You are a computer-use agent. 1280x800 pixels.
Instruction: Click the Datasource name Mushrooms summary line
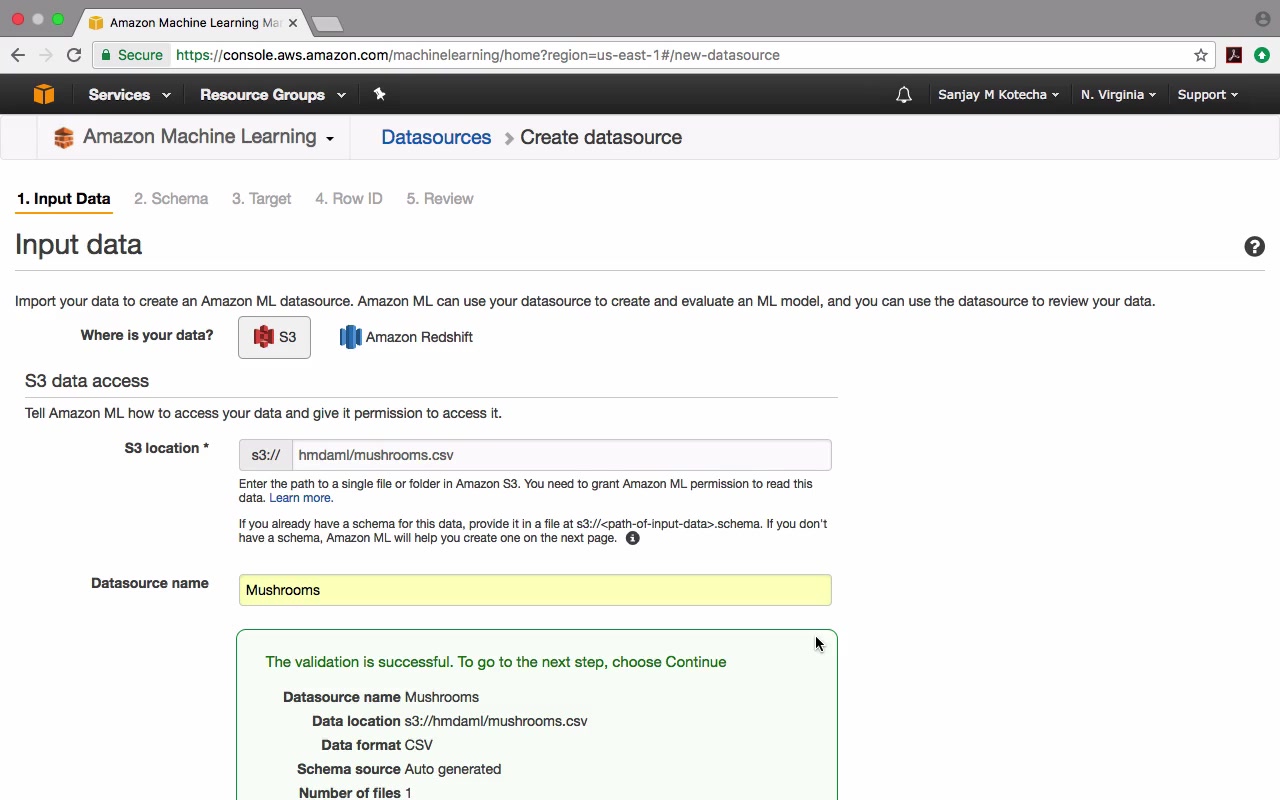point(381,697)
